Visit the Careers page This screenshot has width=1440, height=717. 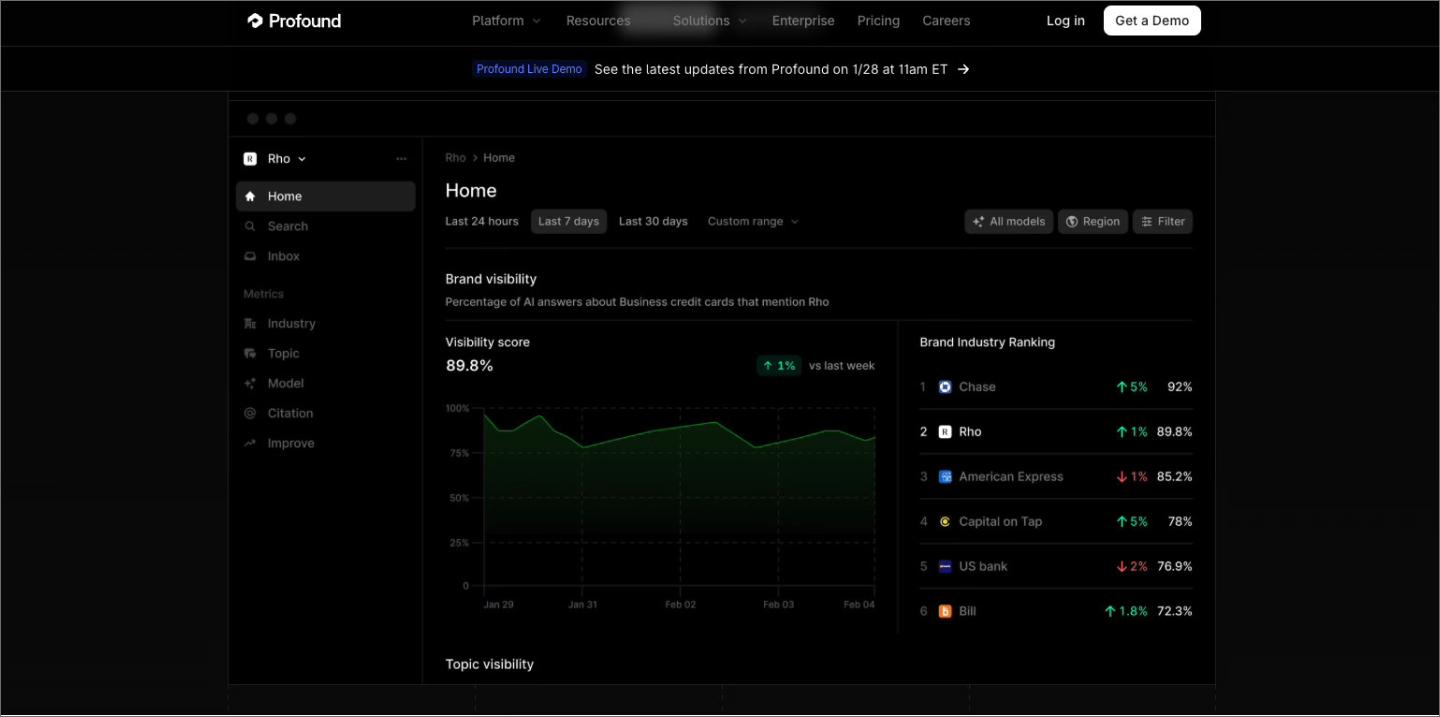point(946,21)
